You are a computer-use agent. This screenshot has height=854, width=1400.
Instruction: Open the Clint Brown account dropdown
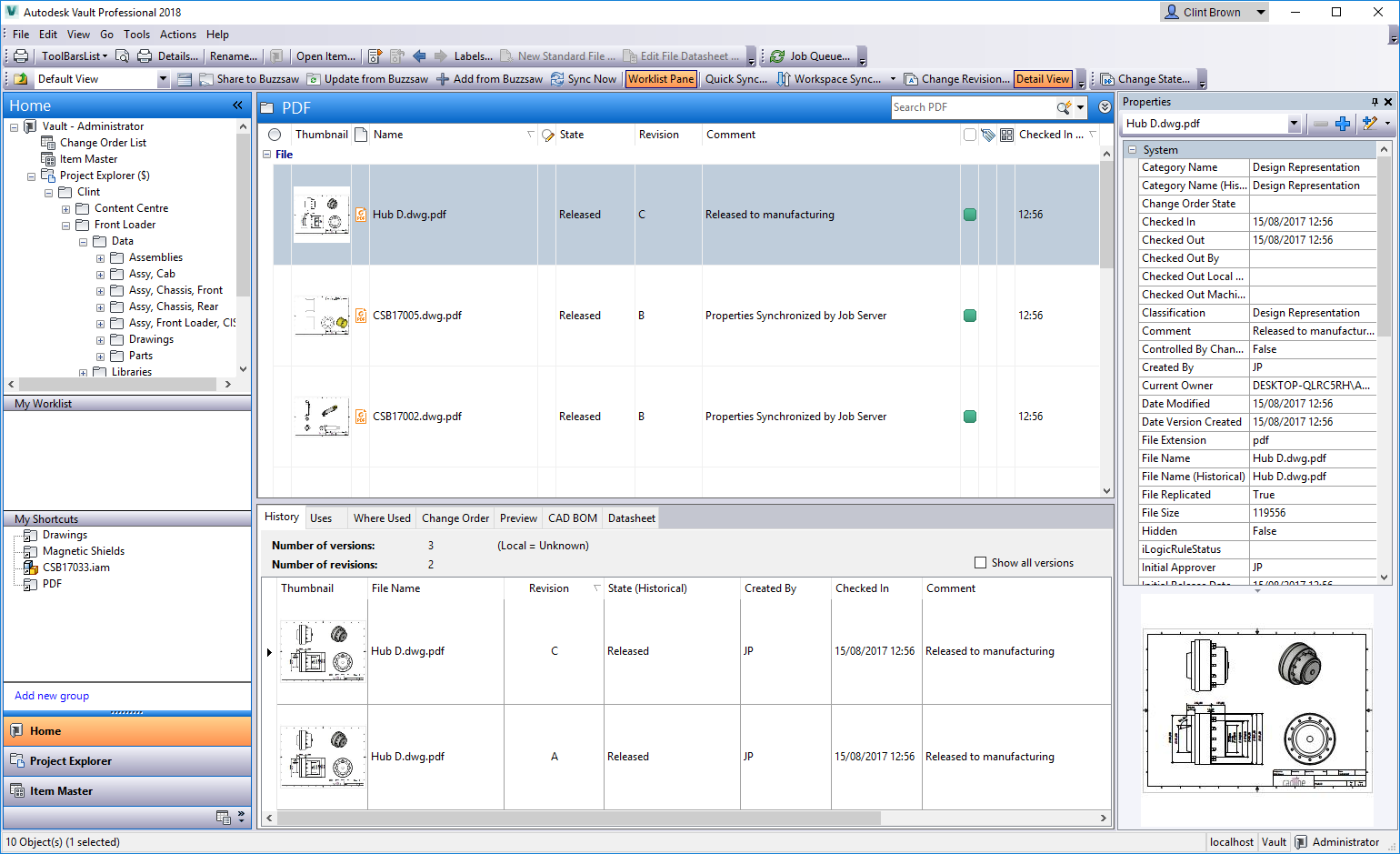[x=1261, y=12]
